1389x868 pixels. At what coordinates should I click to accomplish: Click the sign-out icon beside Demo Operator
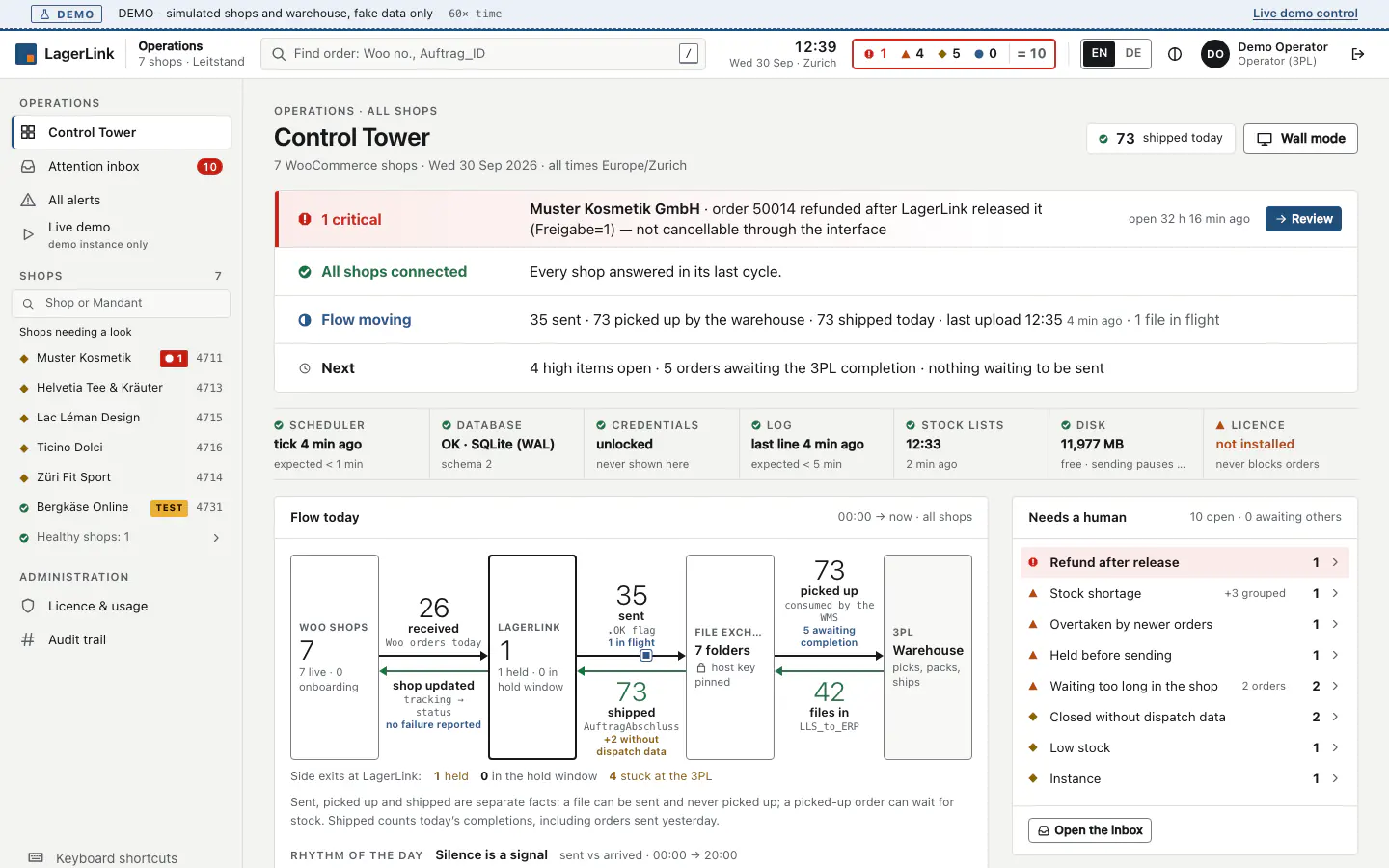pos(1358,54)
